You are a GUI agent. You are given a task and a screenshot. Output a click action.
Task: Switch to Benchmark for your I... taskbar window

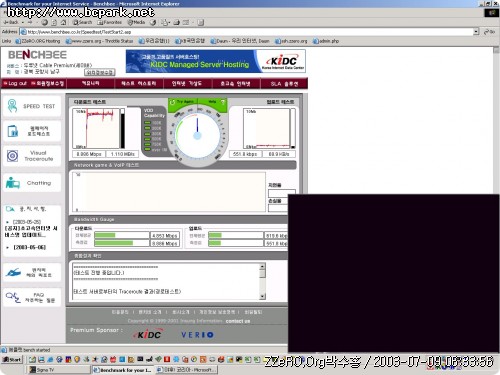pyautogui.click(x=122, y=370)
